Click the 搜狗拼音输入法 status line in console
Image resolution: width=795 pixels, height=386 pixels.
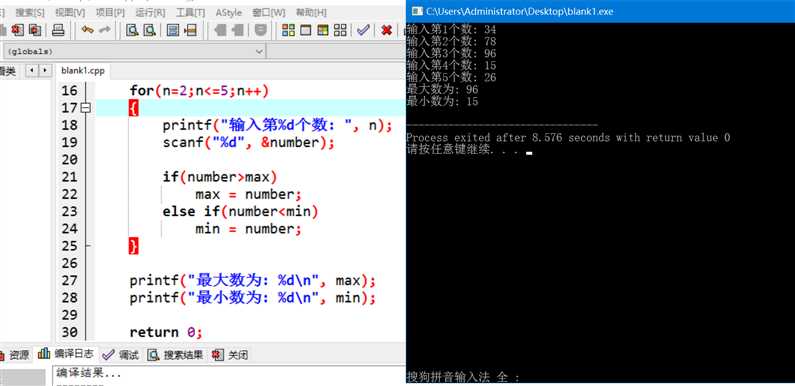(463, 377)
